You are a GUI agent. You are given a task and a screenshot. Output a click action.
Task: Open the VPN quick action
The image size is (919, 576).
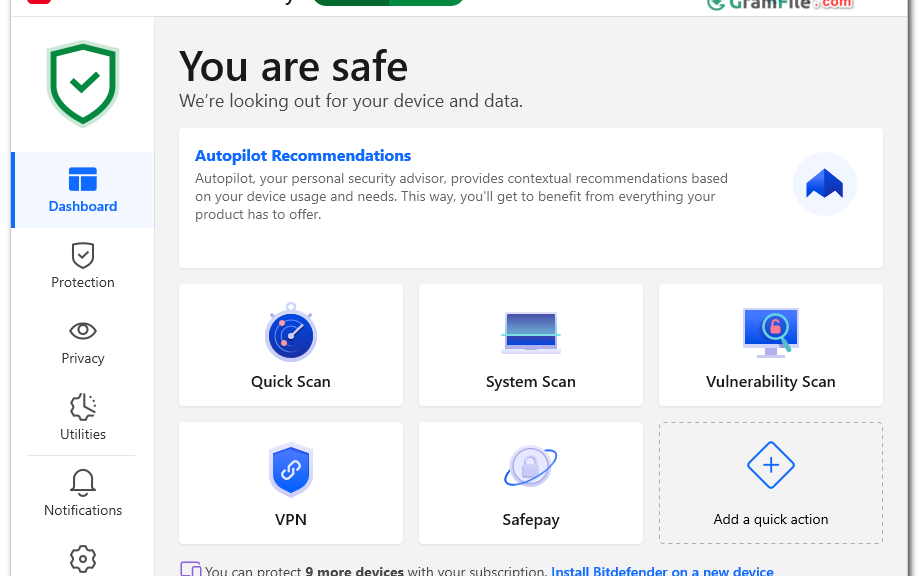(x=291, y=483)
